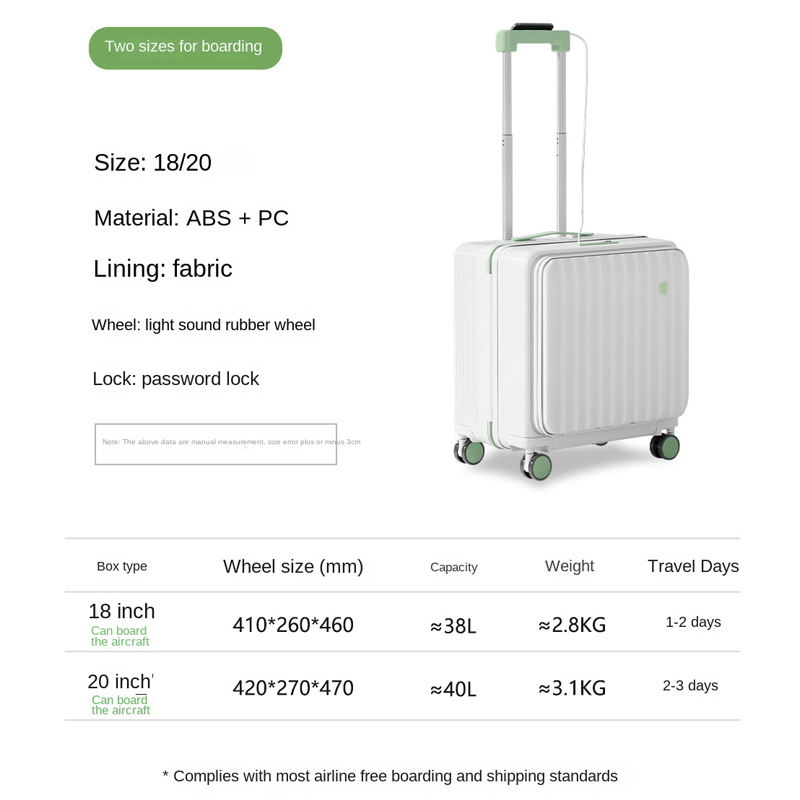
Task: Click the front-center green suitcase wheel
Action: pos(536,465)
